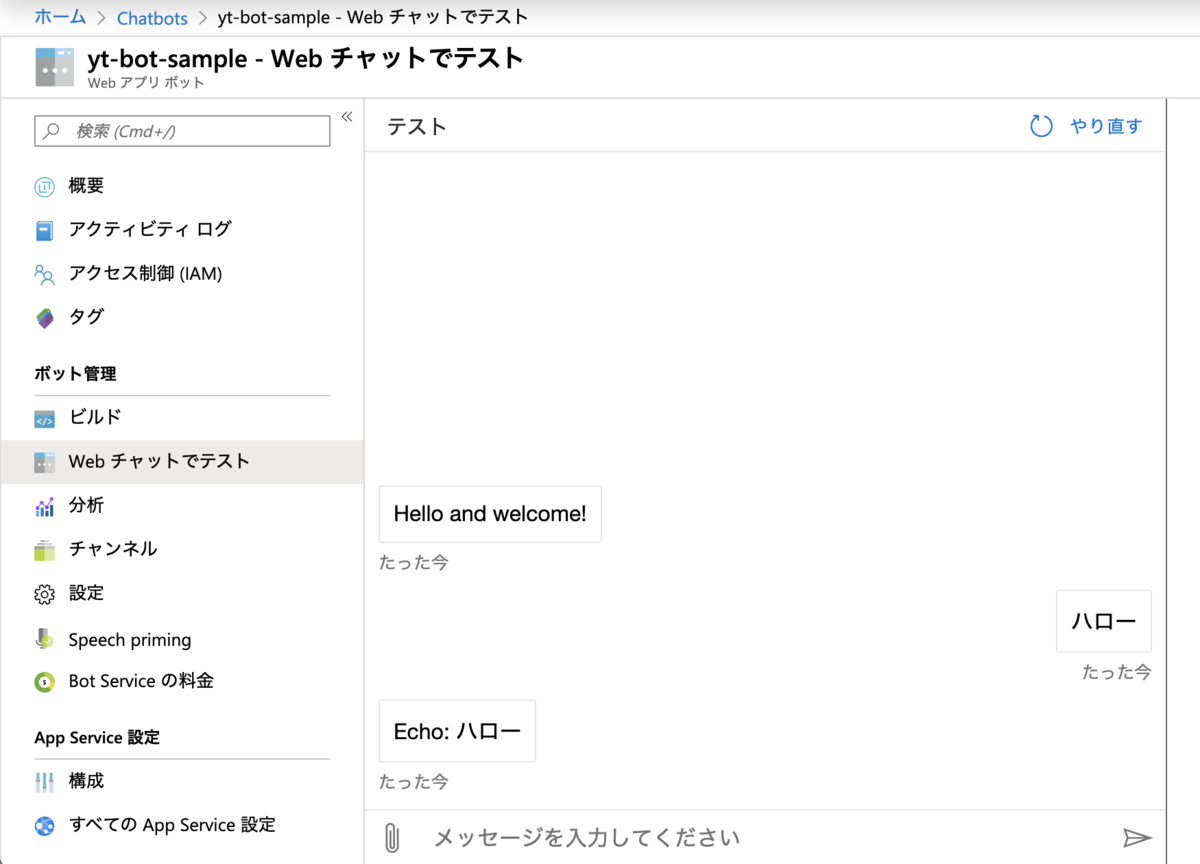Select the ビルド build icon
The image size is (1200, 864).
click(44, 417)
